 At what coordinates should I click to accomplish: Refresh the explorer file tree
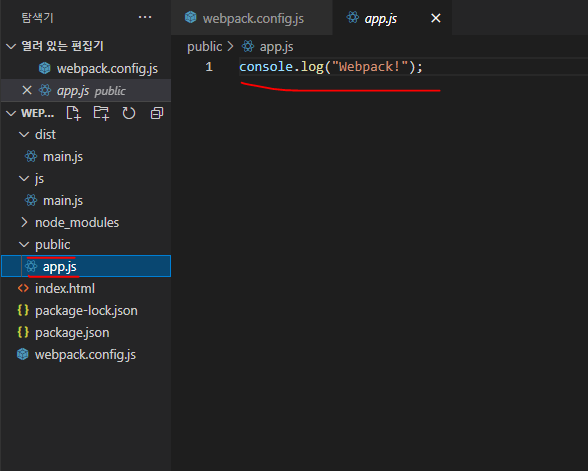129,113
